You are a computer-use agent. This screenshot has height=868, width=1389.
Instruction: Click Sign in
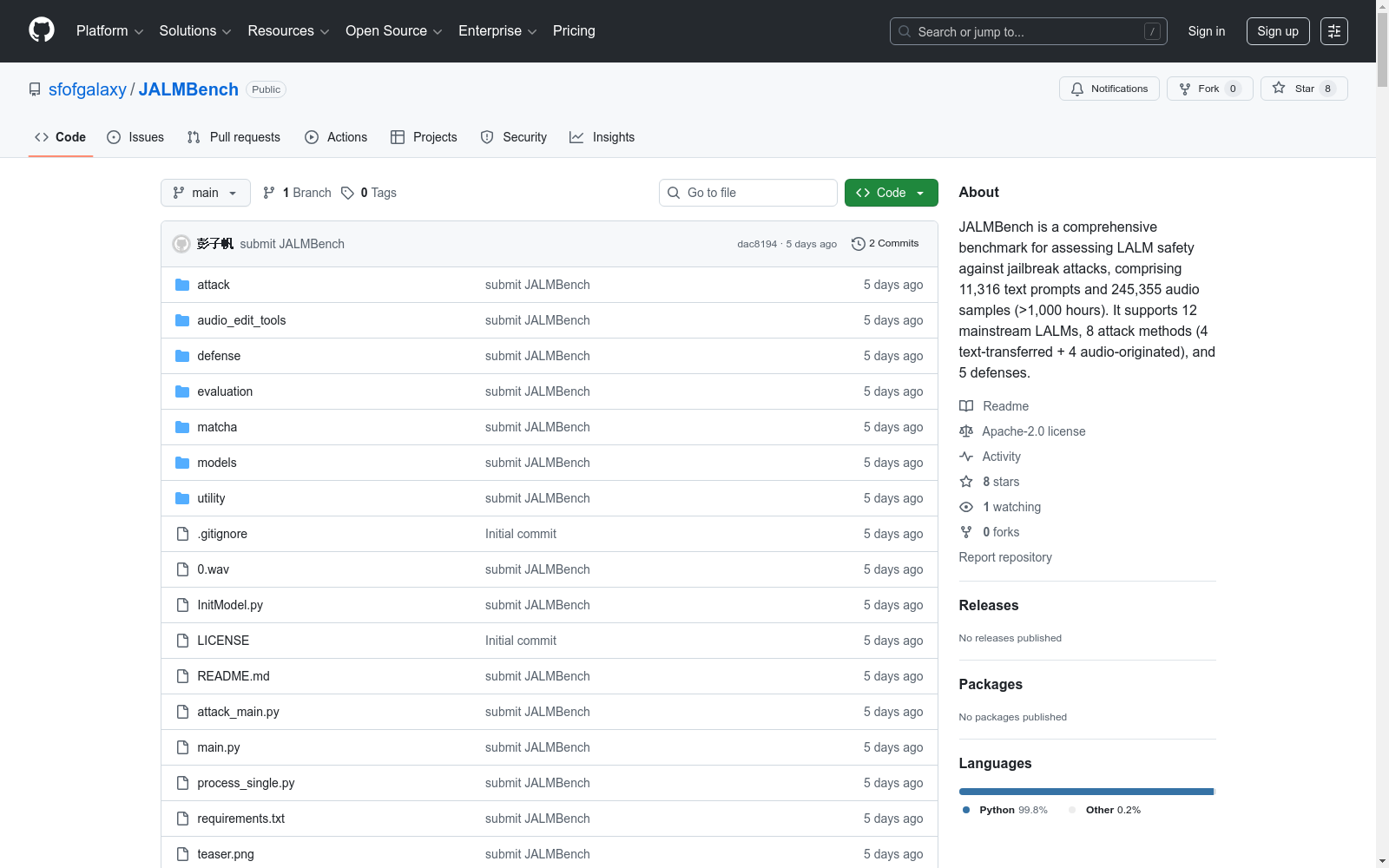coord(1207,31)
